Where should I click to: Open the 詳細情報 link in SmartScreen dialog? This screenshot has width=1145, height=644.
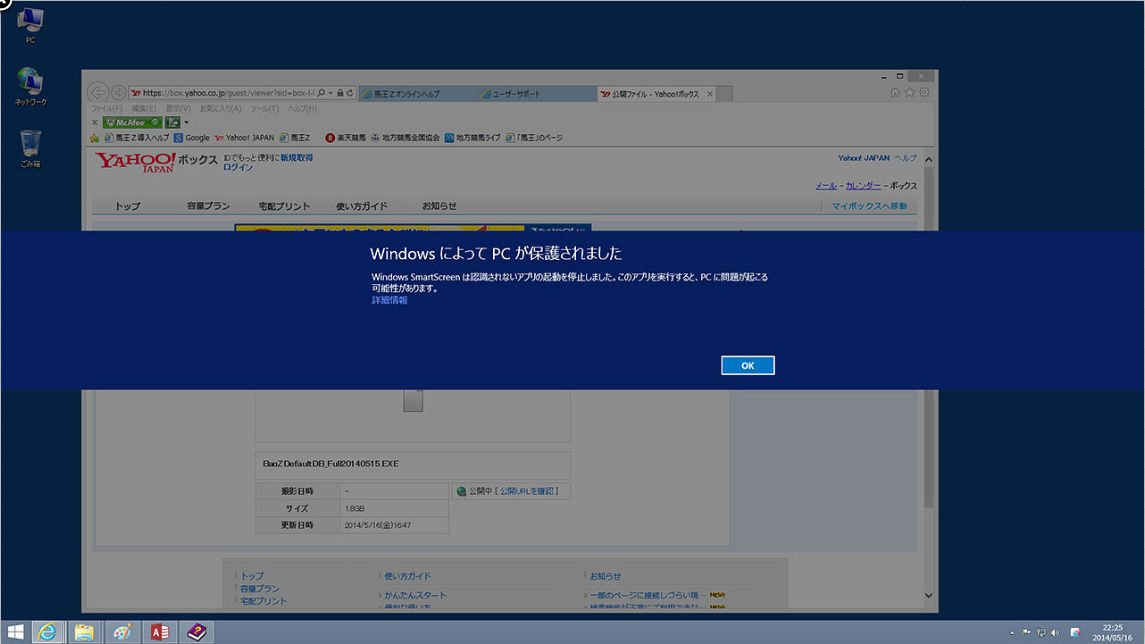389,300
